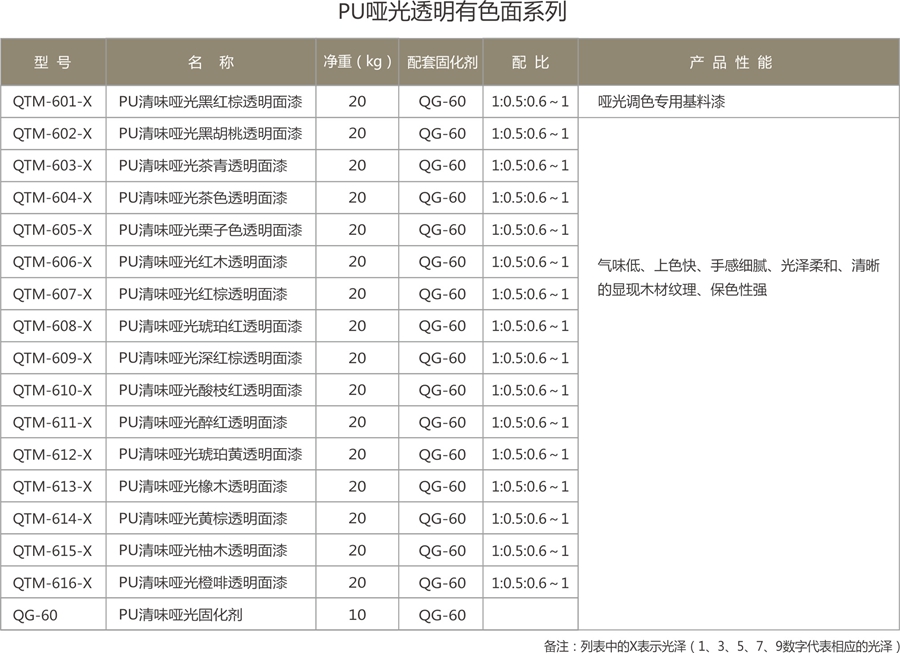Click product name PU清味哑光黑胡桃透明面漆

point(210,133)
